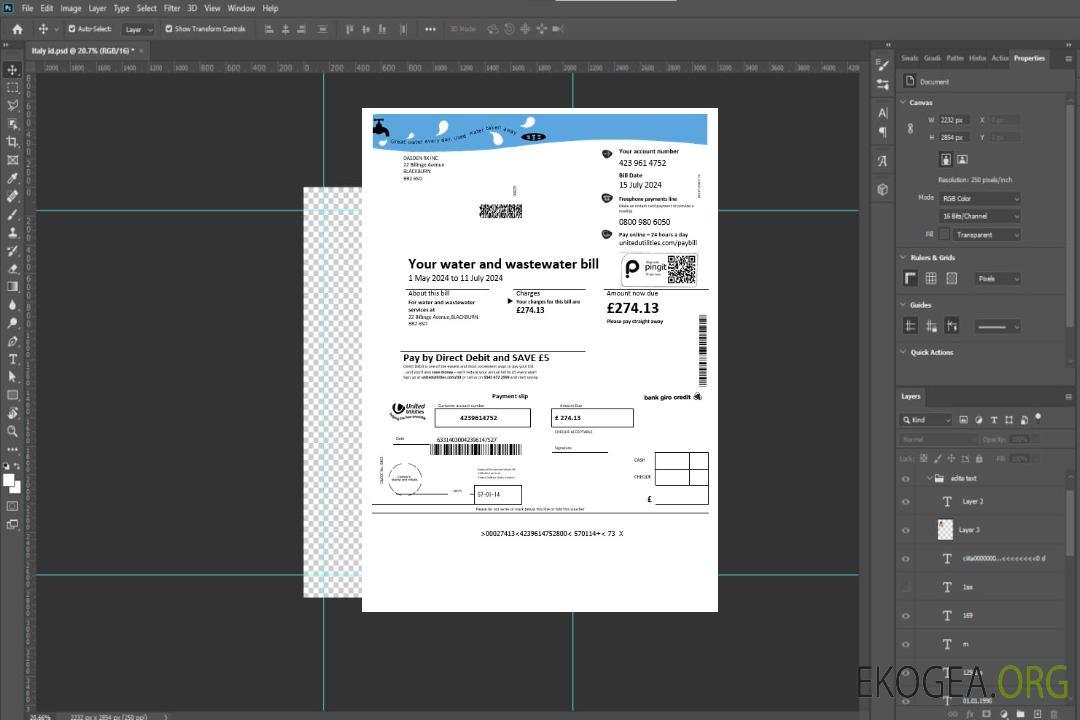Screen dimensions: 1080x720
Task: Click the Home icon in the options bar
Action: (17, 29)
